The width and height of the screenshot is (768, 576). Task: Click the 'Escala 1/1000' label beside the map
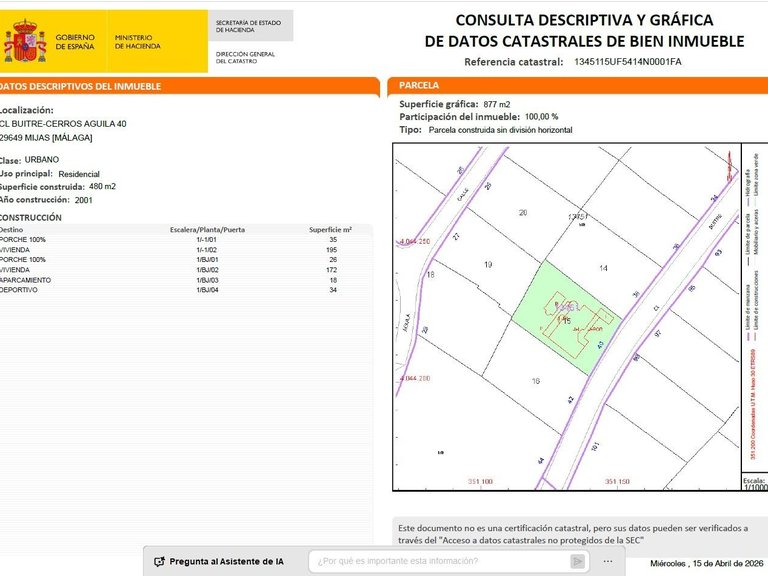coord(755,484)
